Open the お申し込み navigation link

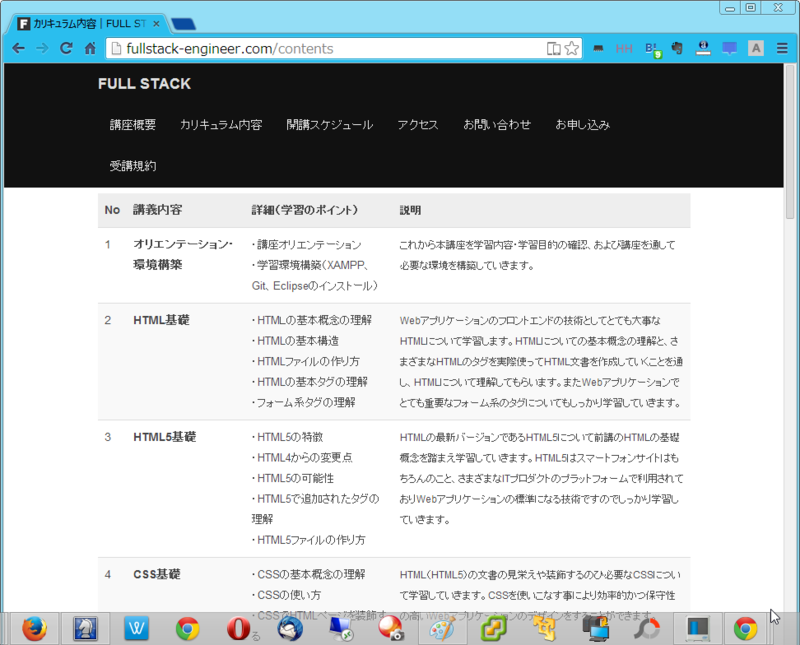click(x=581, y=125)
